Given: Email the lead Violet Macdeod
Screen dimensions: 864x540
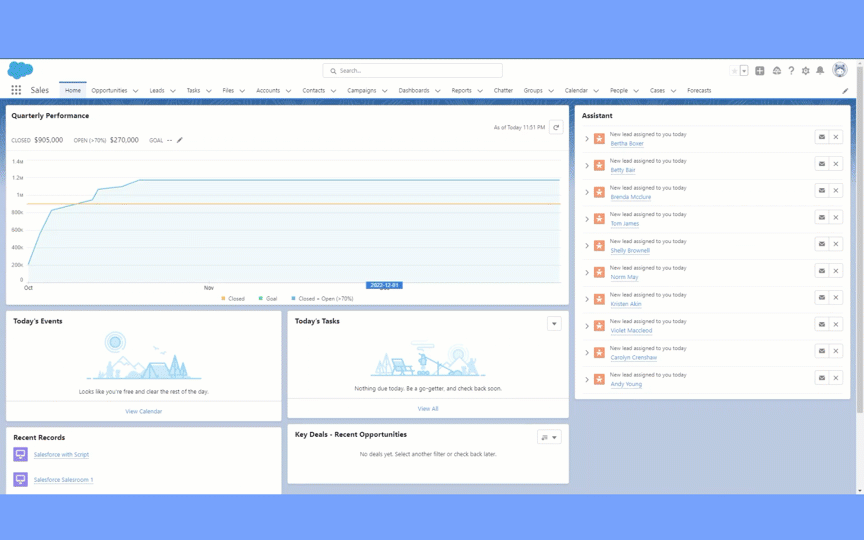Looking at the screenshot, I should coord(822,324).
